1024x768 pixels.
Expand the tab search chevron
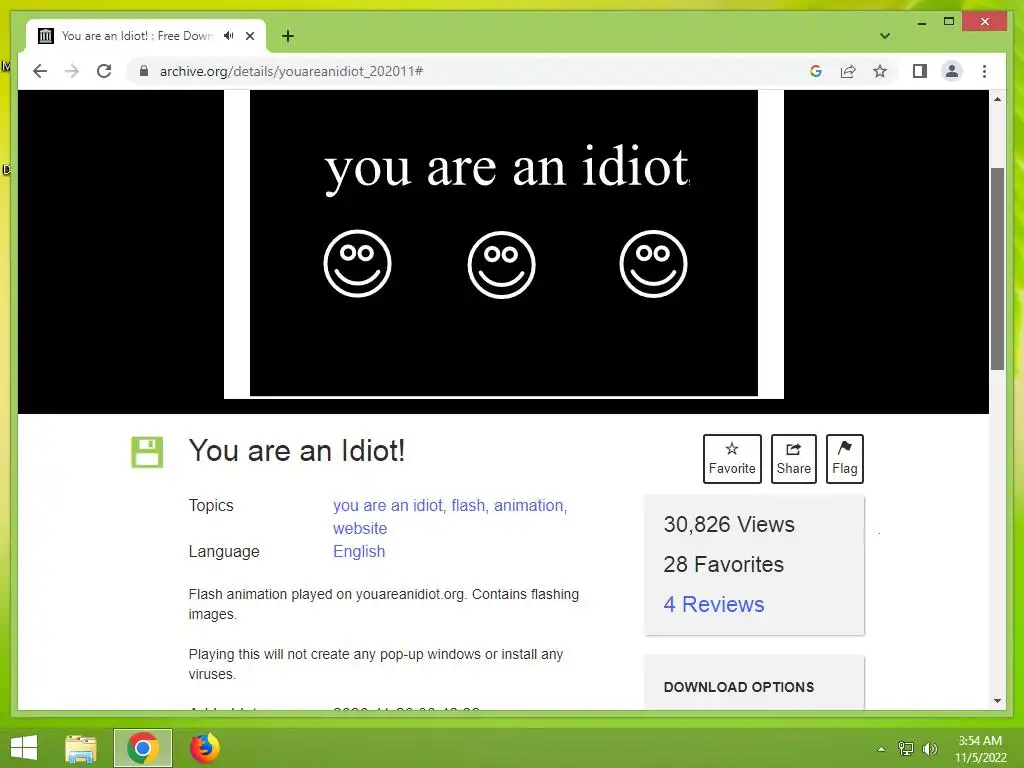885,36
